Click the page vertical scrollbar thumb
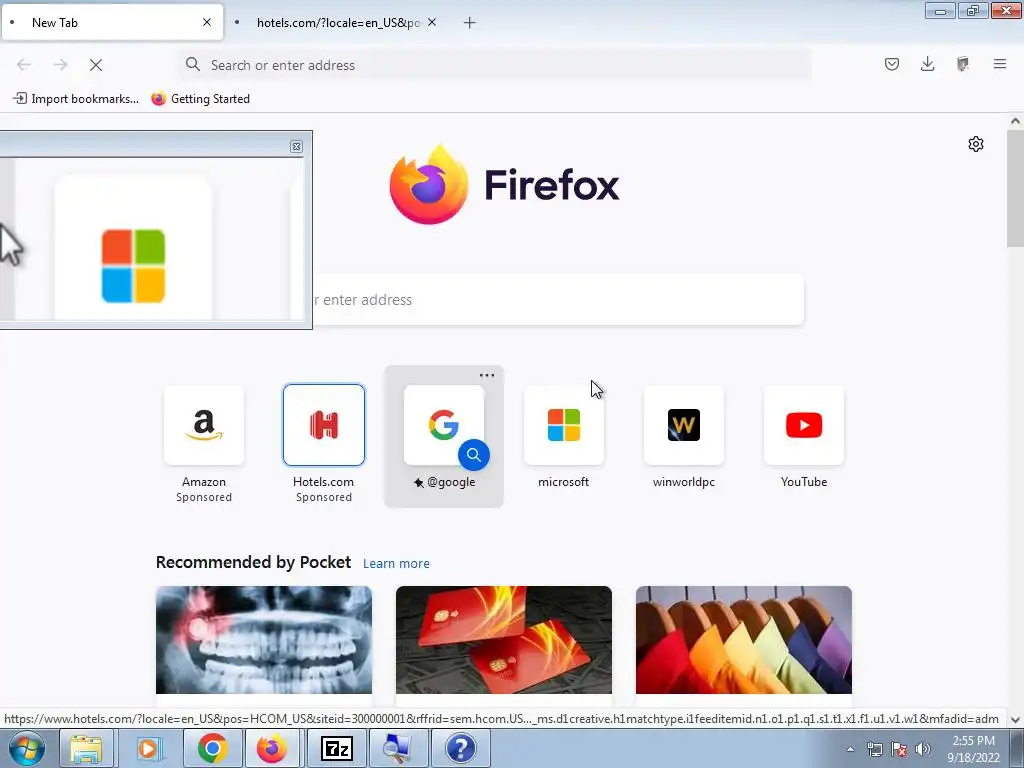The height and width of the screenshot is (768, 1024). (1015, 188)
